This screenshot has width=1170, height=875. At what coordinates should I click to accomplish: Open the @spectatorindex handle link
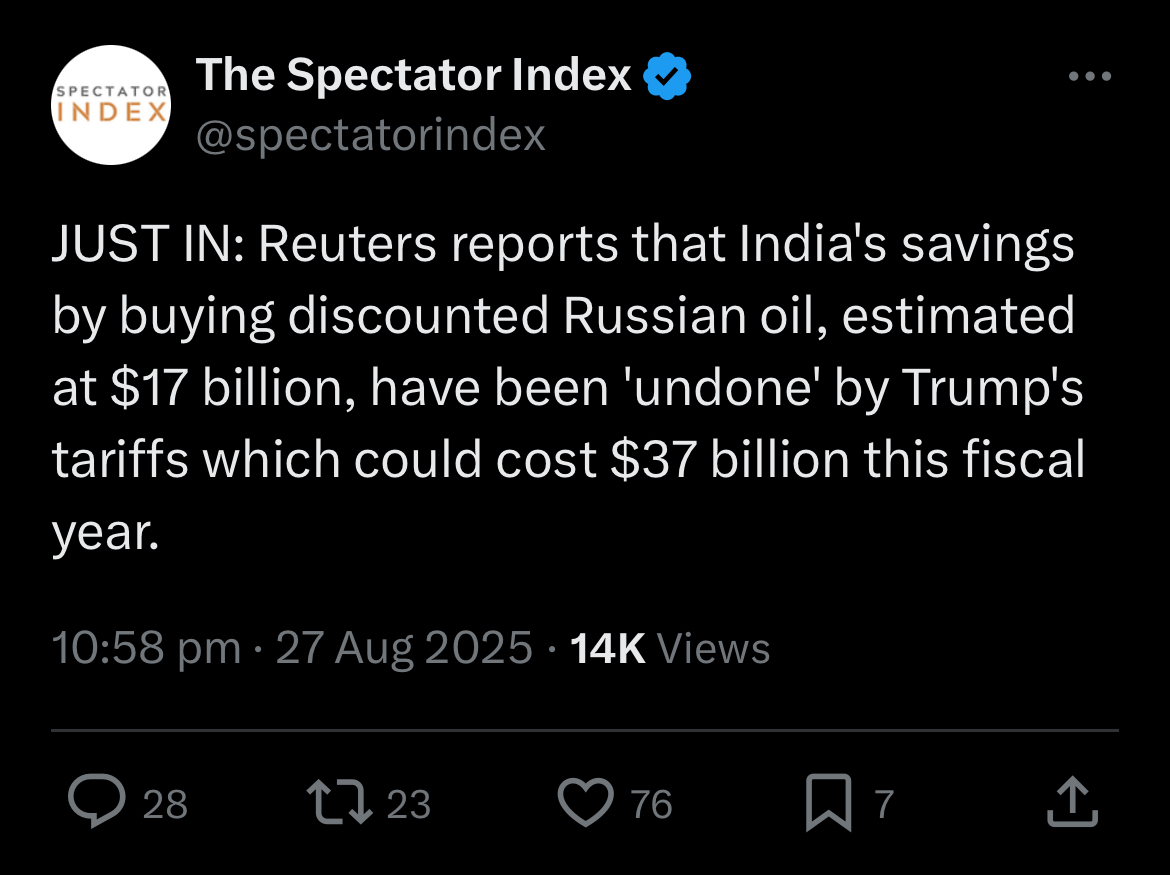(371, 134)
